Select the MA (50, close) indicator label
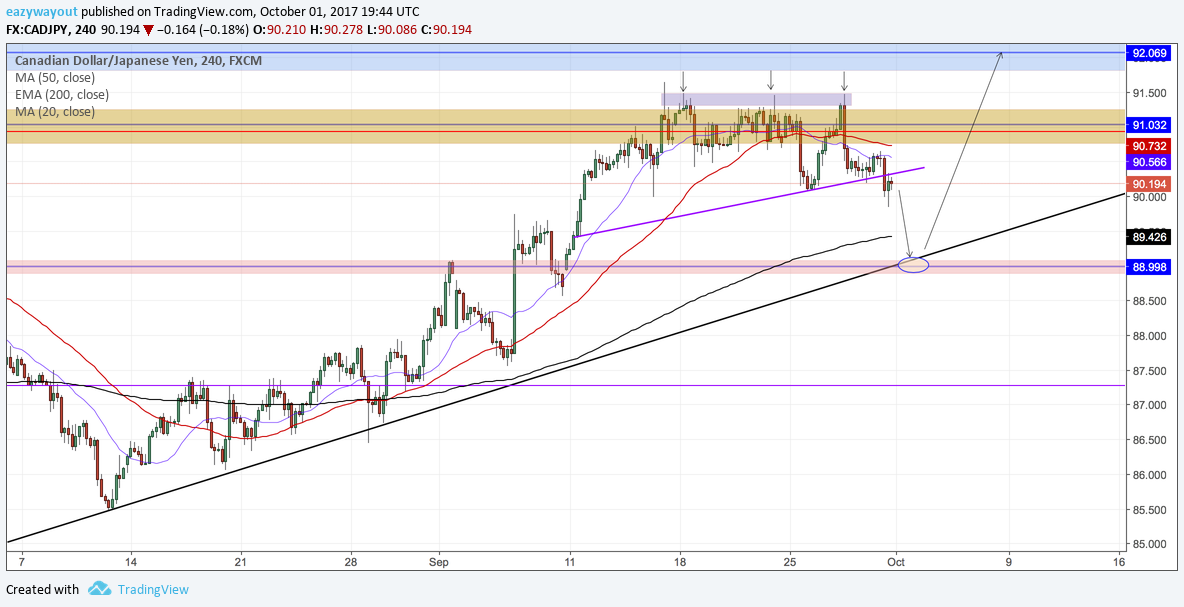 [x=55, y=78]
